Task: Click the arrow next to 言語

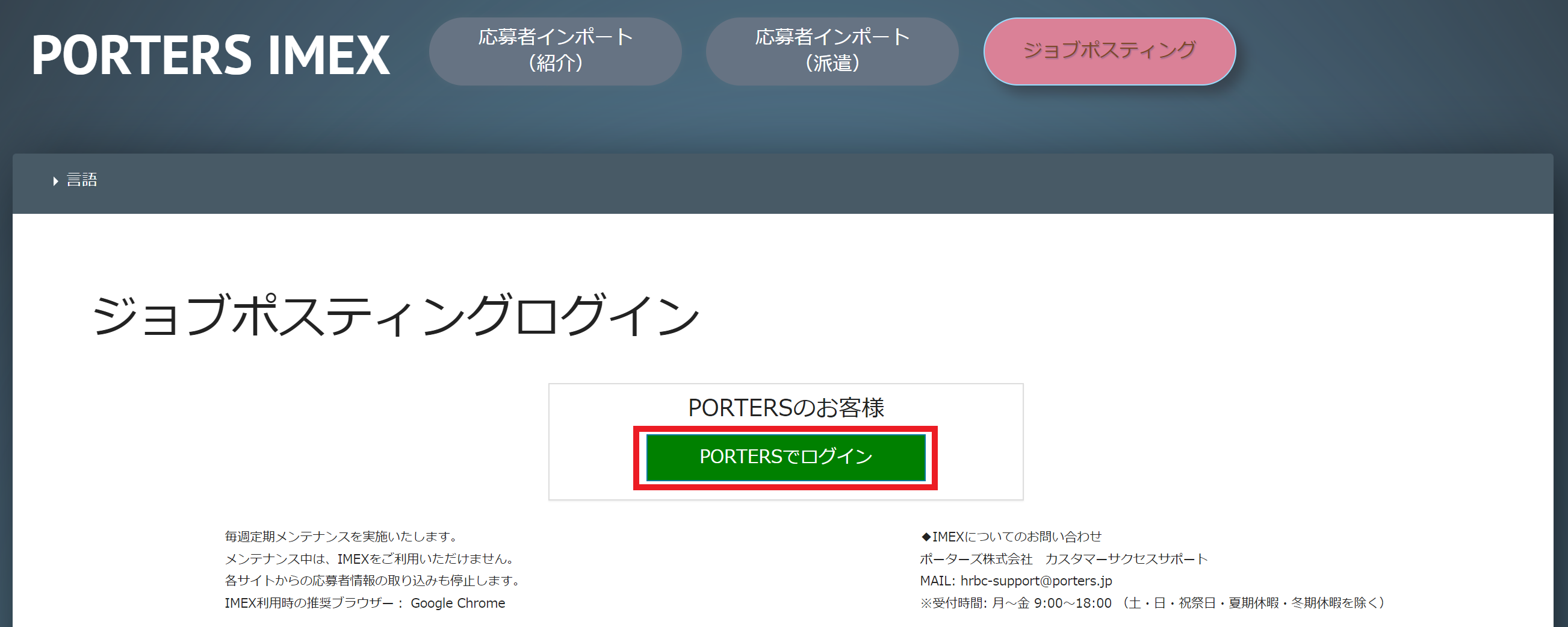Action: pyautogui.click(x=55, y=179)
